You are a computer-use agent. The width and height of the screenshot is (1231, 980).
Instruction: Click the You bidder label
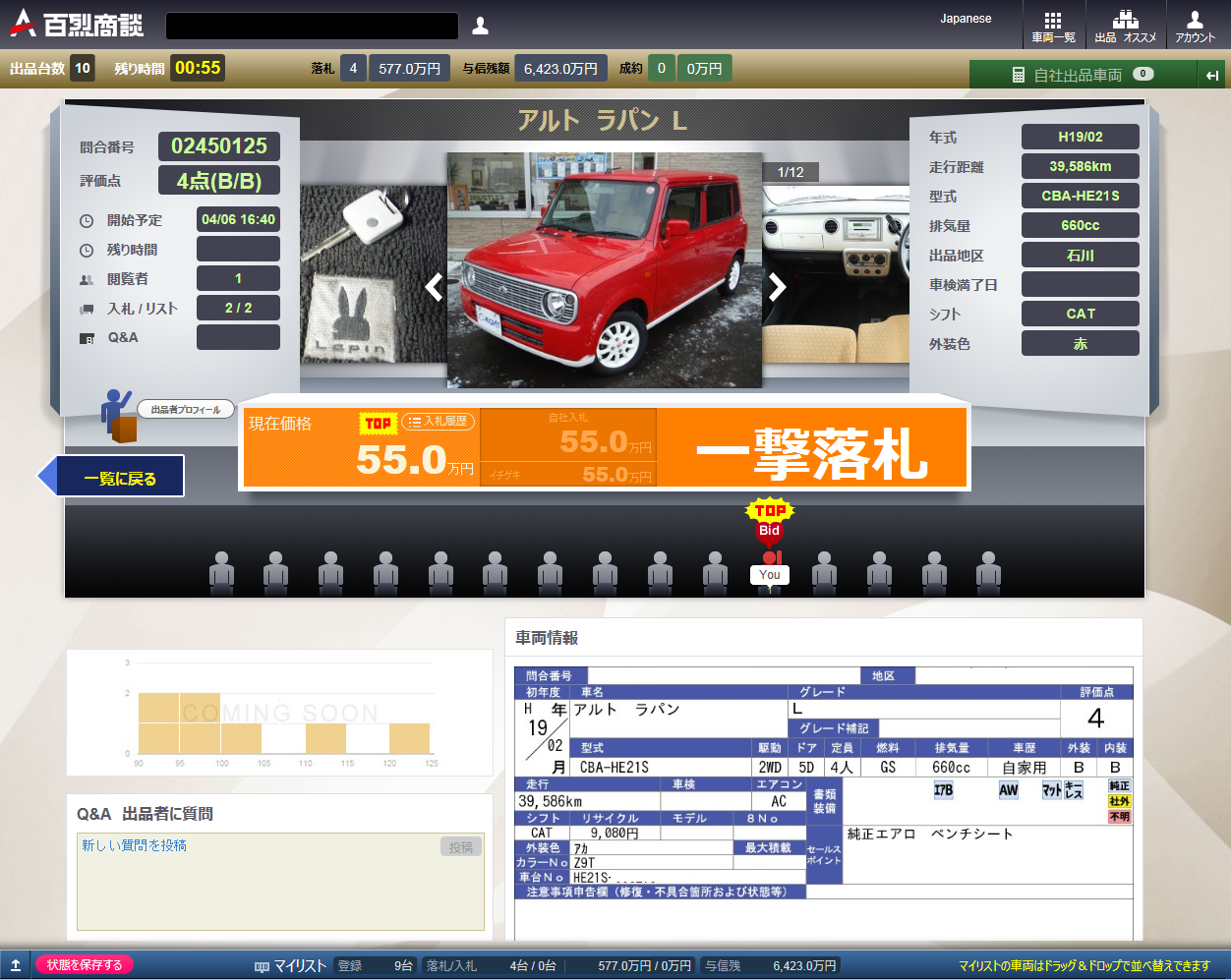tap(770, 575)
